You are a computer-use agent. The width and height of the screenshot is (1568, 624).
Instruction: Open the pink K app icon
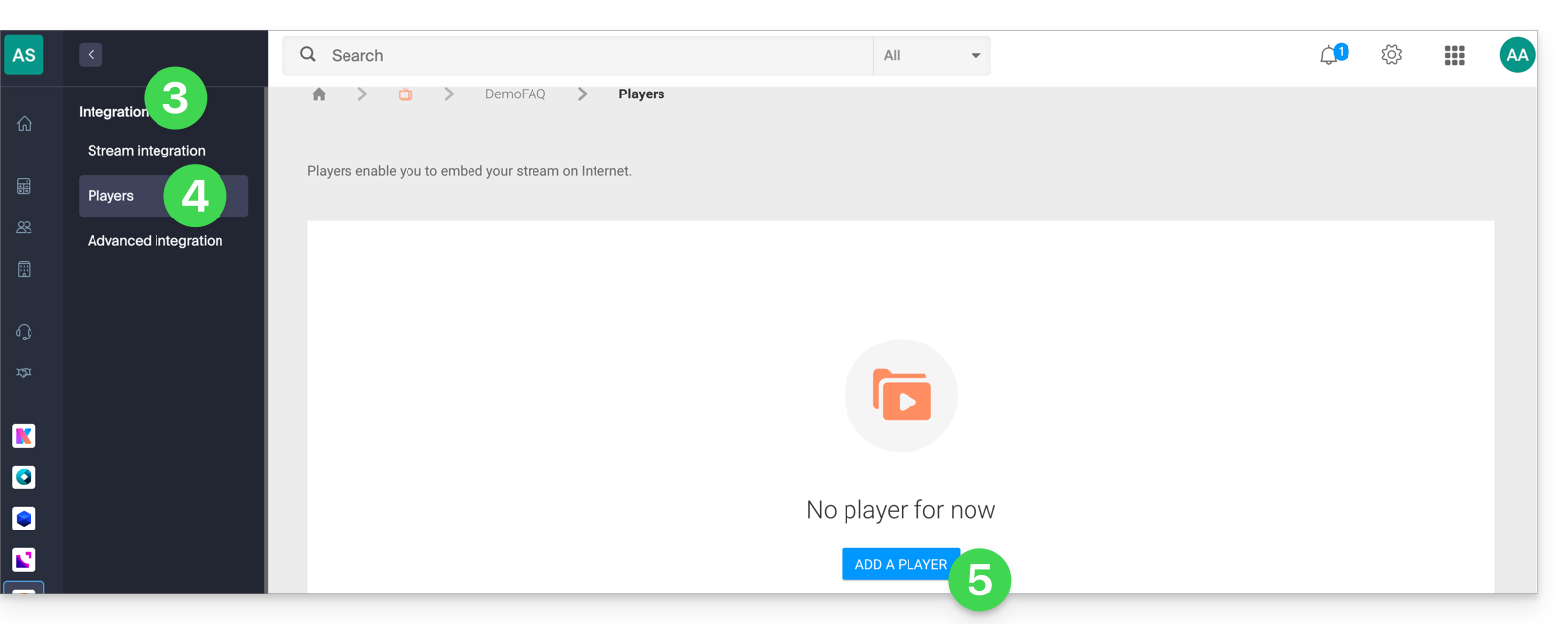pyautogui.click(x=24, y=436)
